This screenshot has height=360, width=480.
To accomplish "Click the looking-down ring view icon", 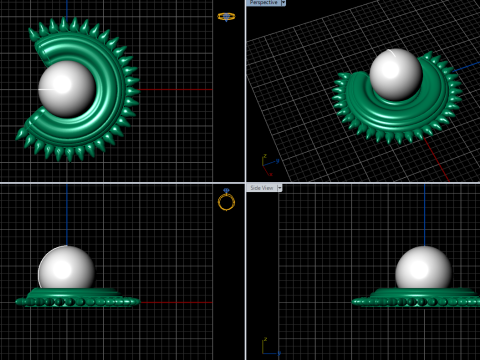I will [226, 17].
